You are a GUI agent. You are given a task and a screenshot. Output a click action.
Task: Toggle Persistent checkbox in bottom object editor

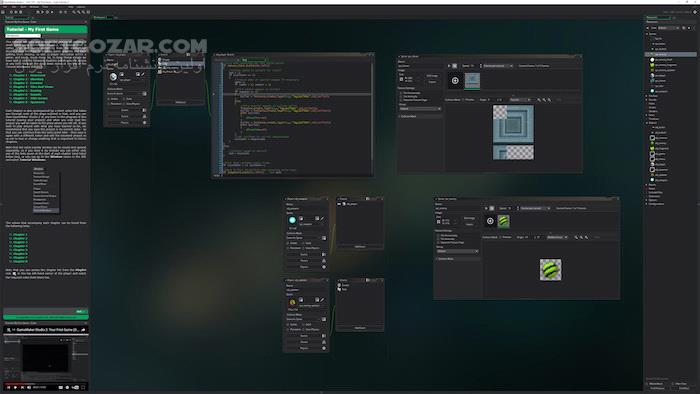(288, 329)
